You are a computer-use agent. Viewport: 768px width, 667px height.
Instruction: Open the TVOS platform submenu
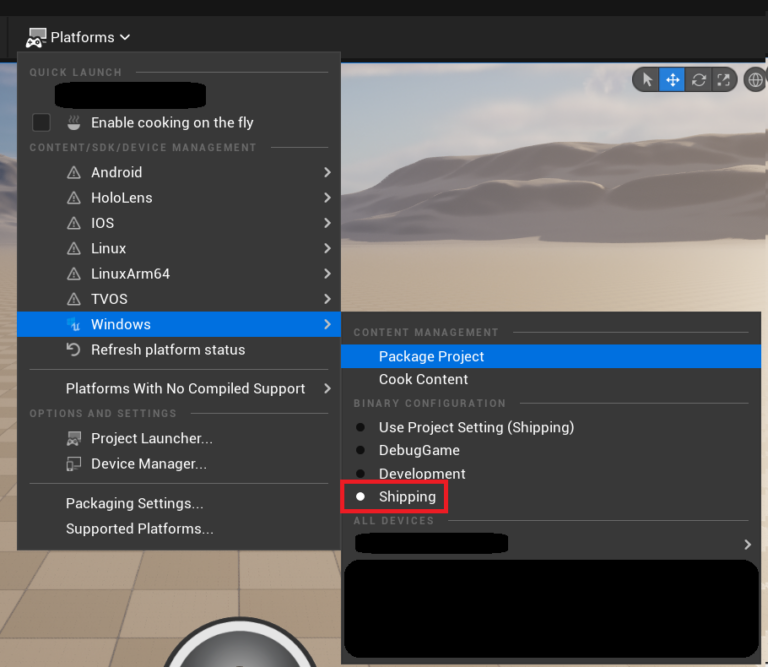pos(179,299)
